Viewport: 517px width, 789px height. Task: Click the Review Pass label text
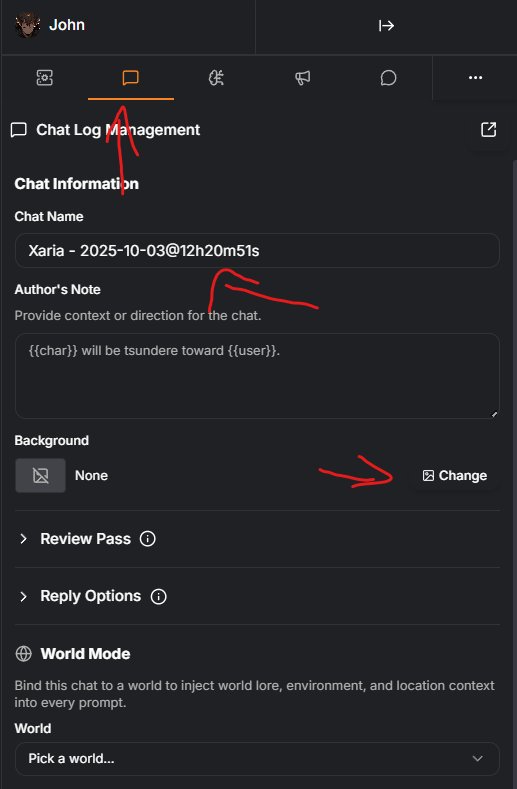pyautogui.click(x=86, y=539)
